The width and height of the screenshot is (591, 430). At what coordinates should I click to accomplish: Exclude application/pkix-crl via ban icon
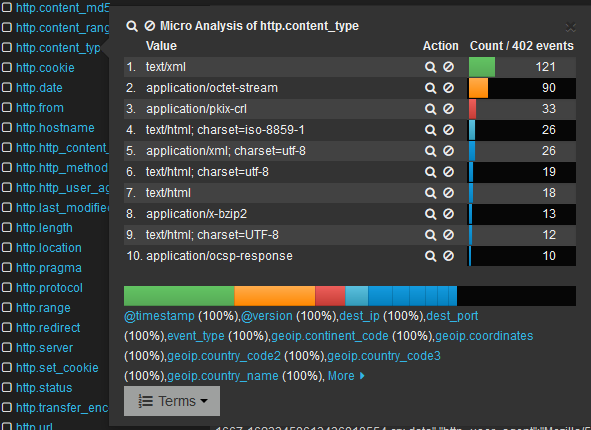pos(449,109)
